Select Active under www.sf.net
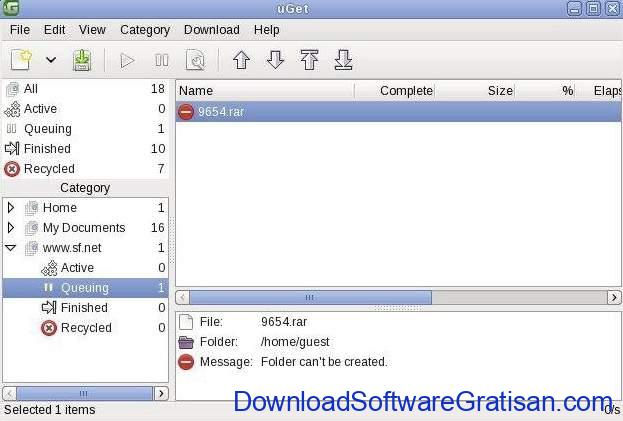Screen dimensions: 623x421 click(85, 268)
